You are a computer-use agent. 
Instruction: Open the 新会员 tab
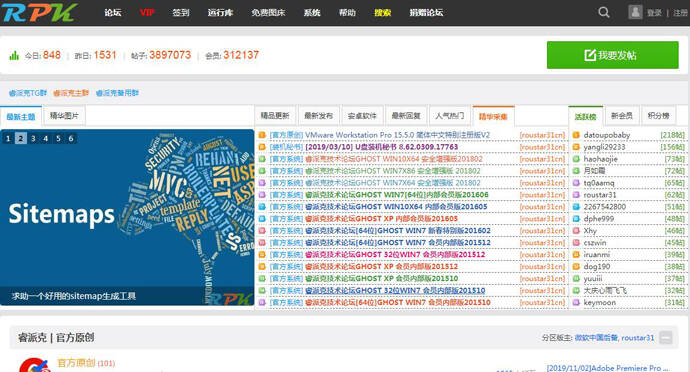pyautogui.click(x=622, y=115)
